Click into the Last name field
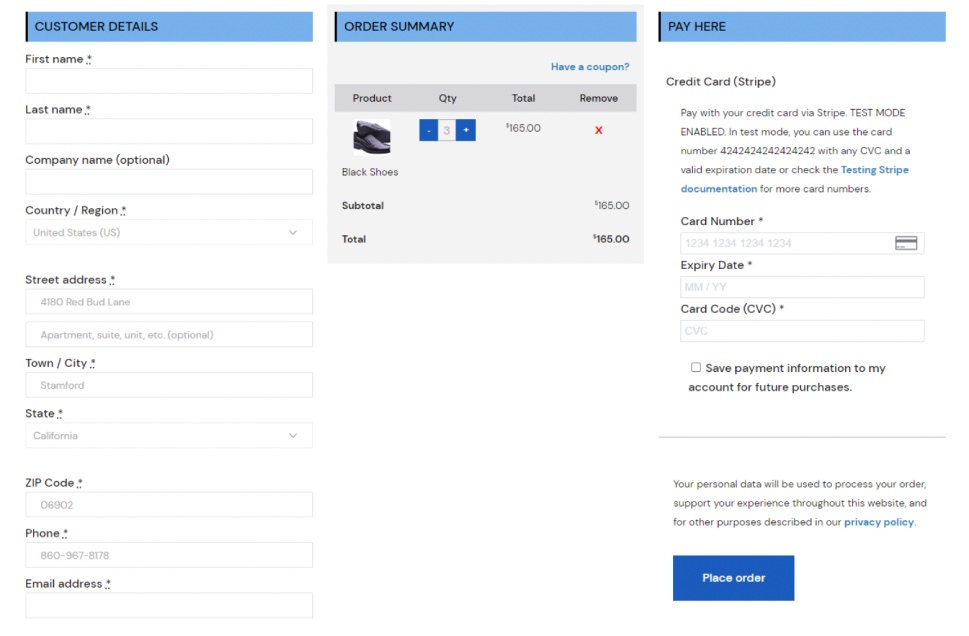This screenshot has width=969, height=636. (168, 131)
